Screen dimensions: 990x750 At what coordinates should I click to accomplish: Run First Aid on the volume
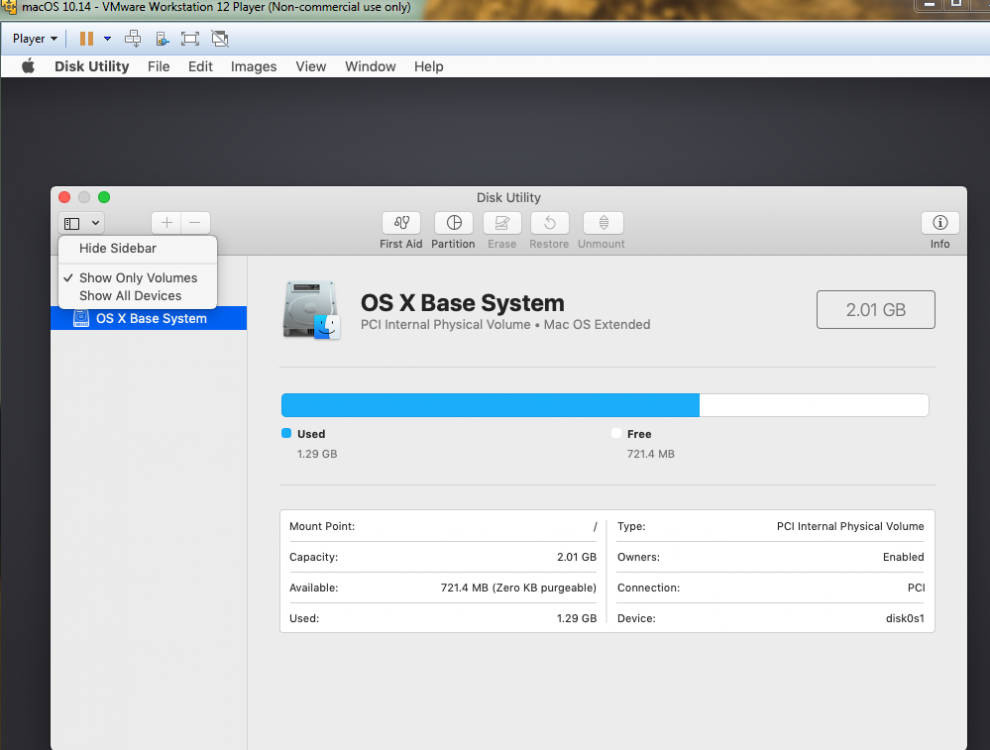pyautogui.click(x=401, y=223)
